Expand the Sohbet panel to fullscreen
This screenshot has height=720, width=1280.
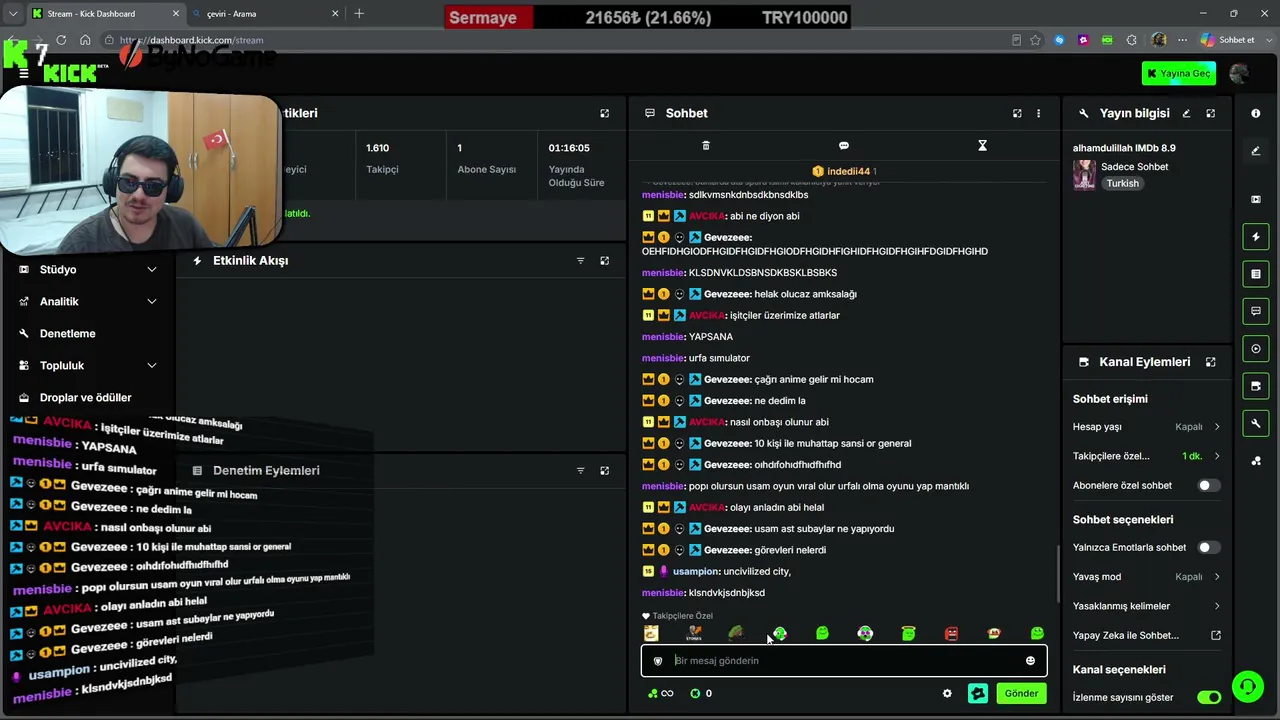point(1017,113)
